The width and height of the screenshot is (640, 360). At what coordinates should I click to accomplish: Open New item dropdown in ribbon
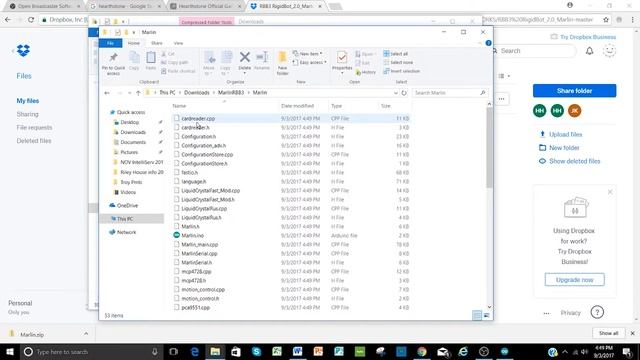(x=308, y=53)
